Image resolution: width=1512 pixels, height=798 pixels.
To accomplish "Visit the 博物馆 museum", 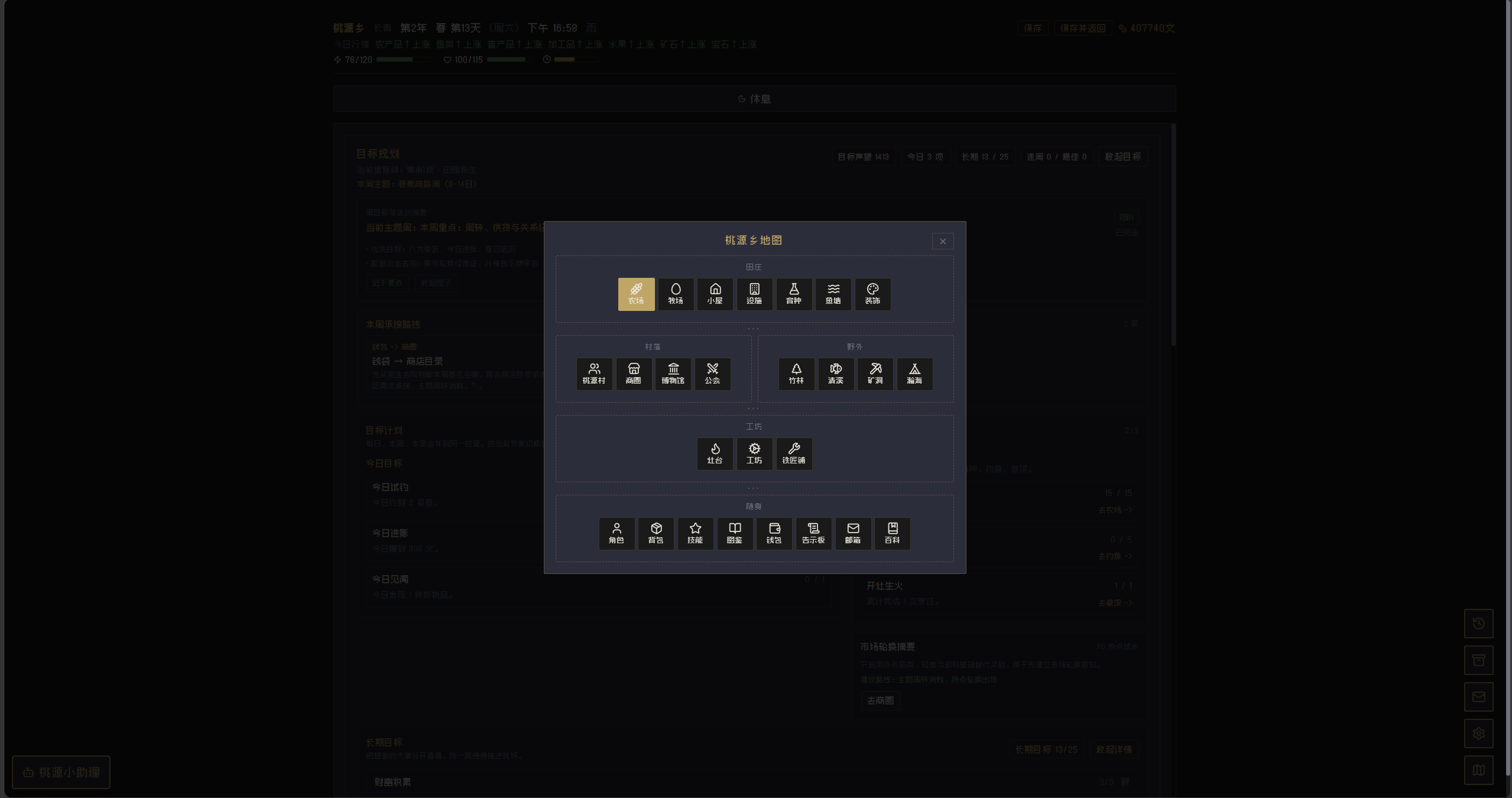I will (673, 374).
